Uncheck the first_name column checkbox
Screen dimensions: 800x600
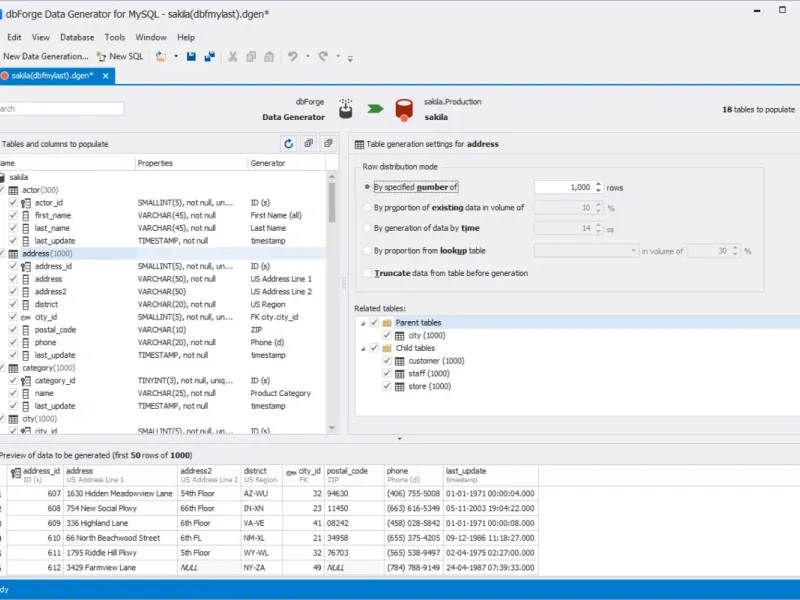click(13, 215)
